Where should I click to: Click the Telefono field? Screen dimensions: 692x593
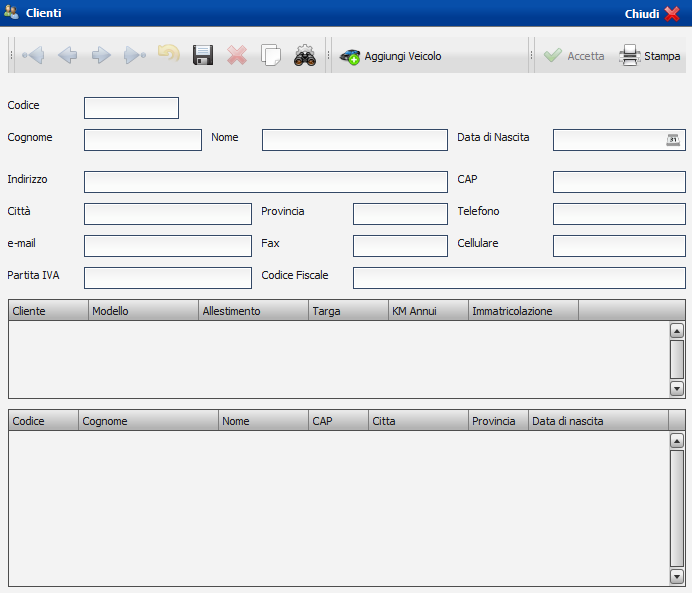[x=619, y=214]
